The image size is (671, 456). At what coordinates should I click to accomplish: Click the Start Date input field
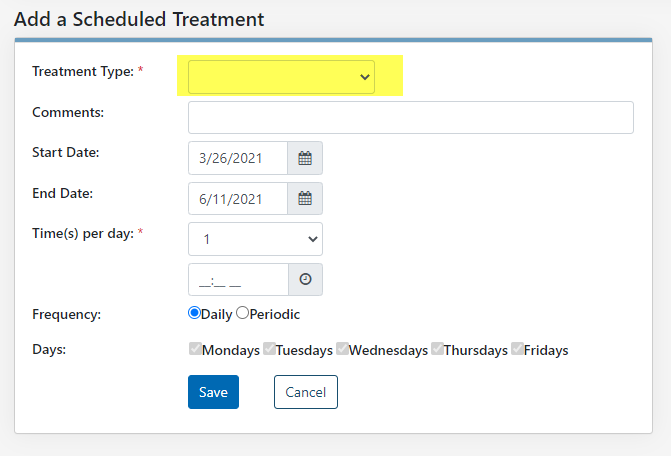coord(238,158)
